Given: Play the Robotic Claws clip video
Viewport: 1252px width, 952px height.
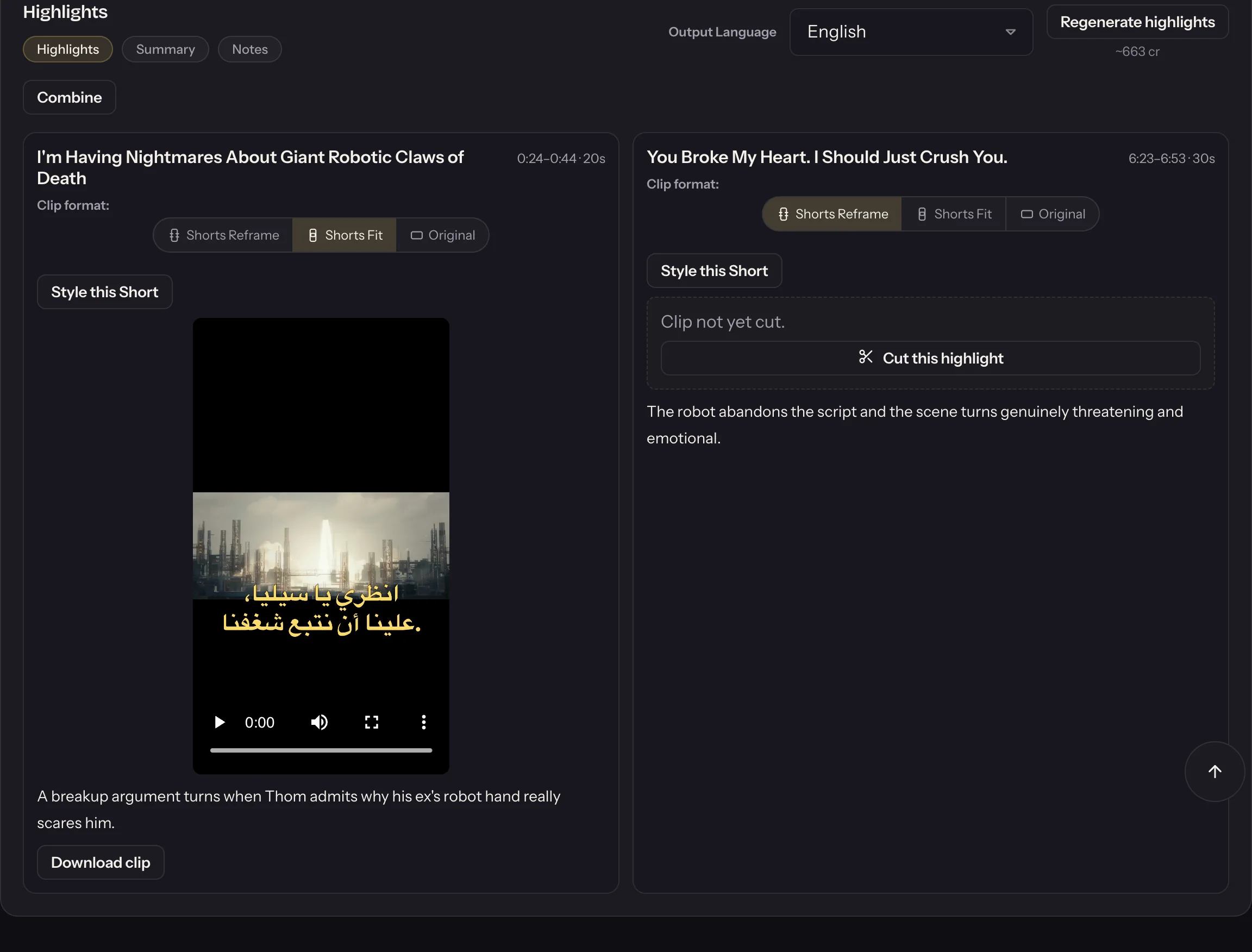Looking at the screenshot, I should click(x=220, y=722).
